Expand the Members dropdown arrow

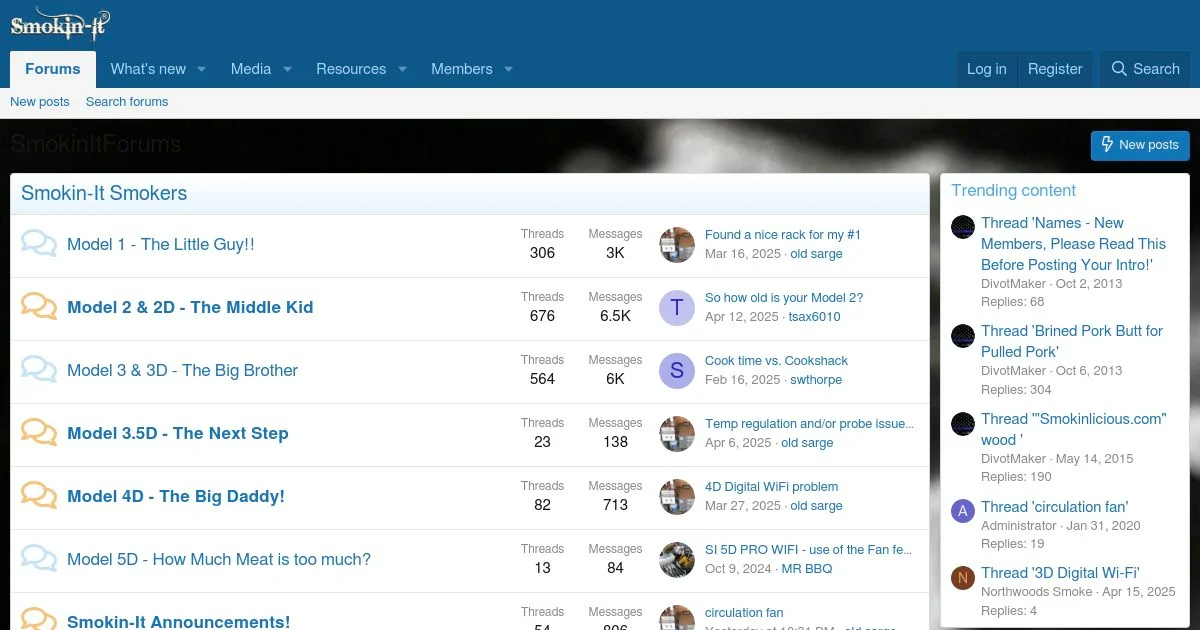[508, 69]
